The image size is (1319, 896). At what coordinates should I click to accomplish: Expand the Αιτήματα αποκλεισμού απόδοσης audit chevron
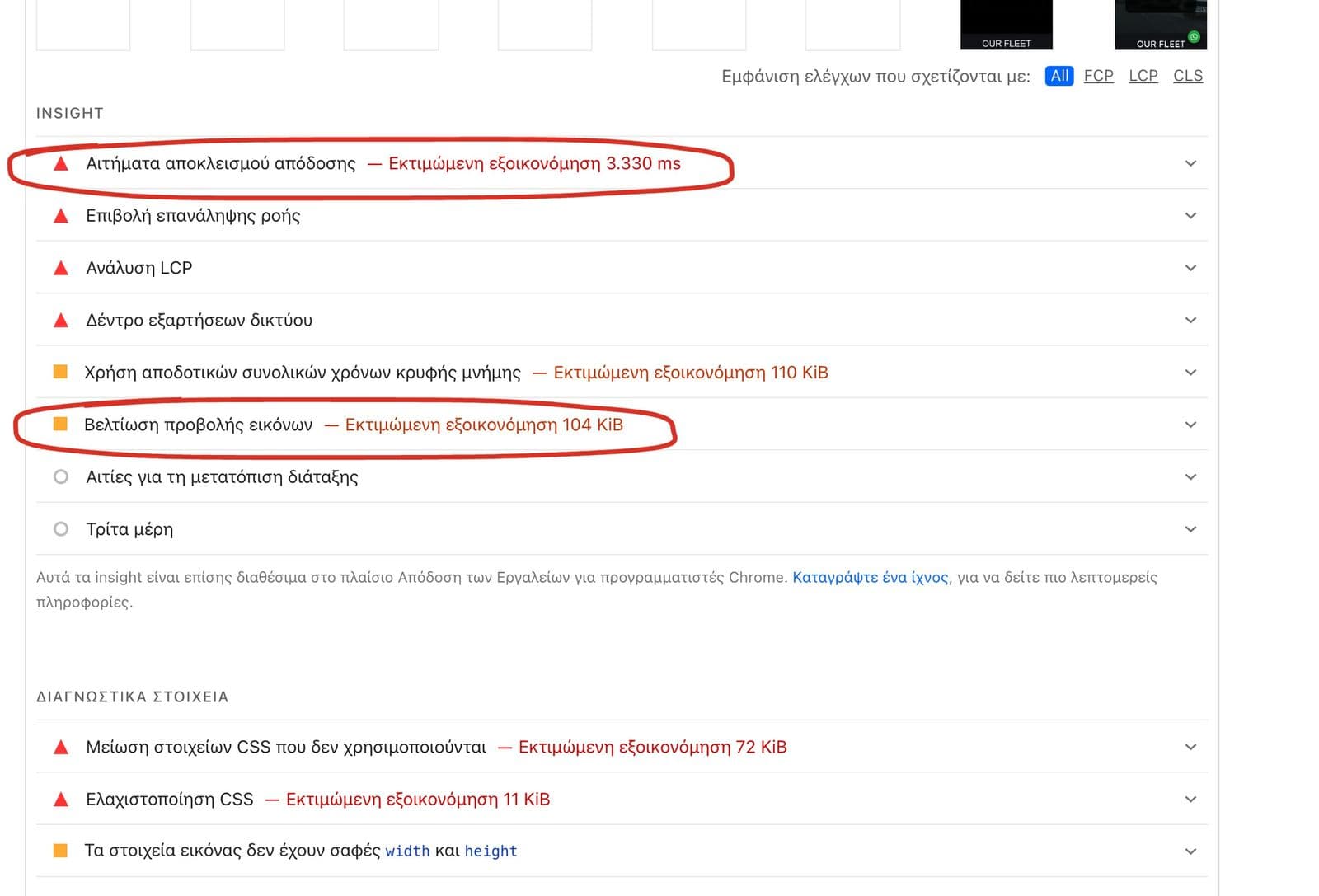point(1190,163)
